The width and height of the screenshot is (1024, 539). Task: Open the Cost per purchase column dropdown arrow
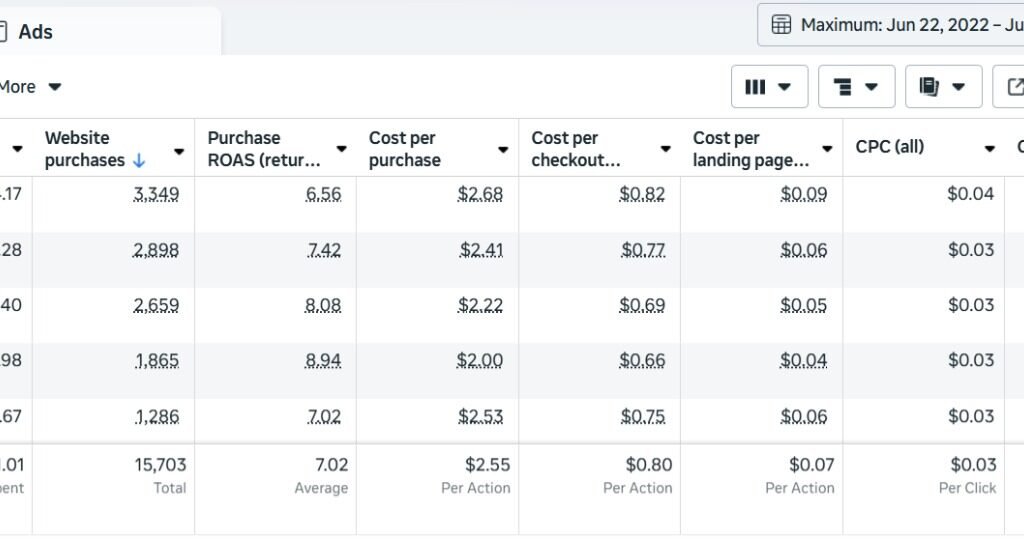(x=503, y=150)
